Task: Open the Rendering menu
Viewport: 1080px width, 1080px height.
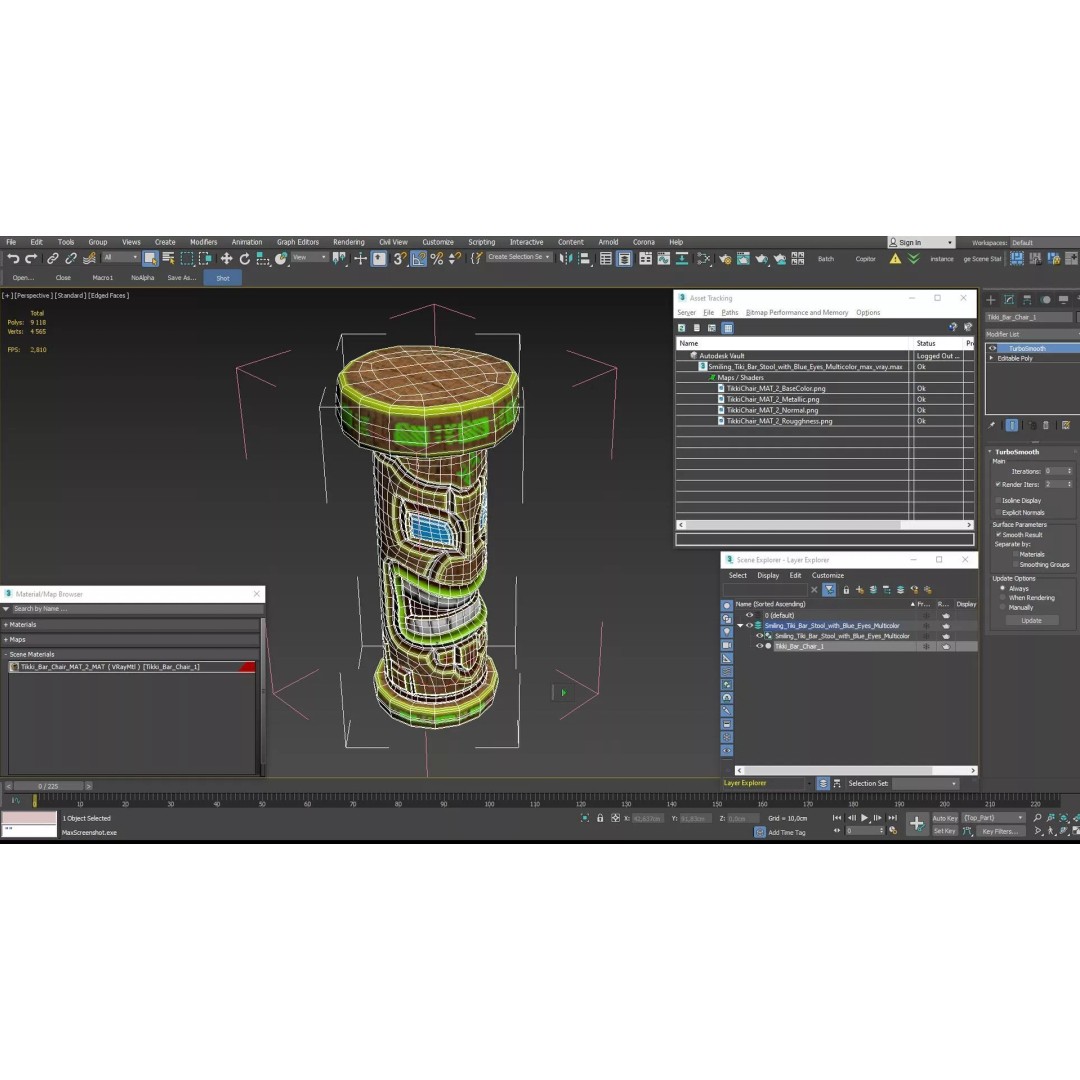Action: pos(349,242)
